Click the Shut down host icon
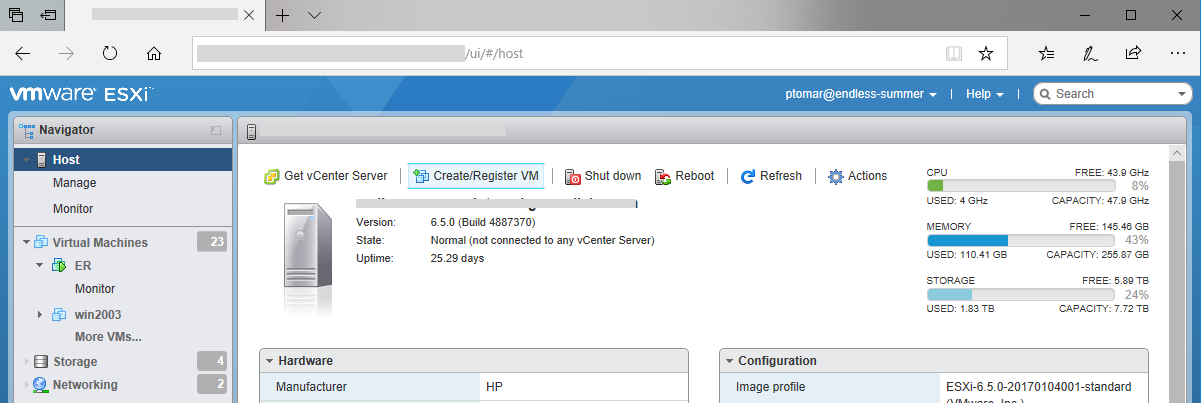 tap(573, 177)
